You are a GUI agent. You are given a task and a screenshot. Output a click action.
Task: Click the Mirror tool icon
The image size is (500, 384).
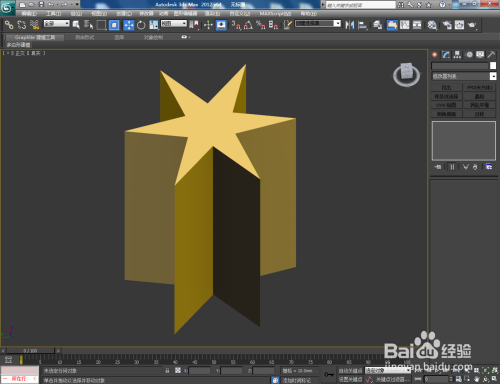(x=350, y=25)
